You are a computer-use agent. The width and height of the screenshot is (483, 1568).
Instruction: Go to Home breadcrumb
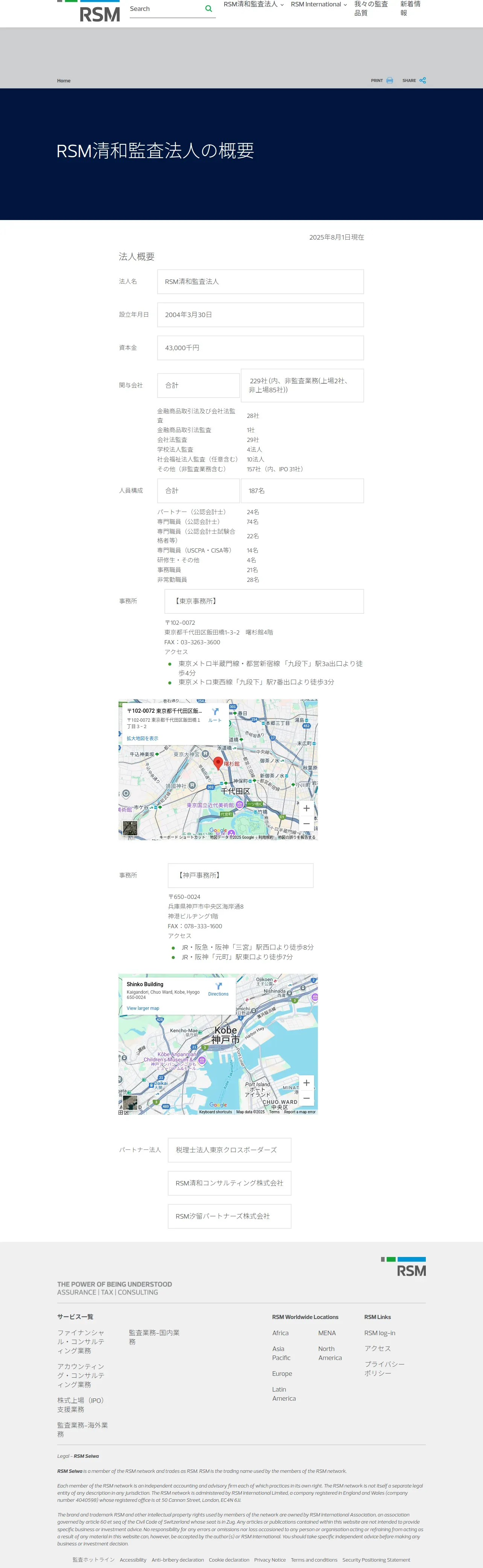click(64, 80)
